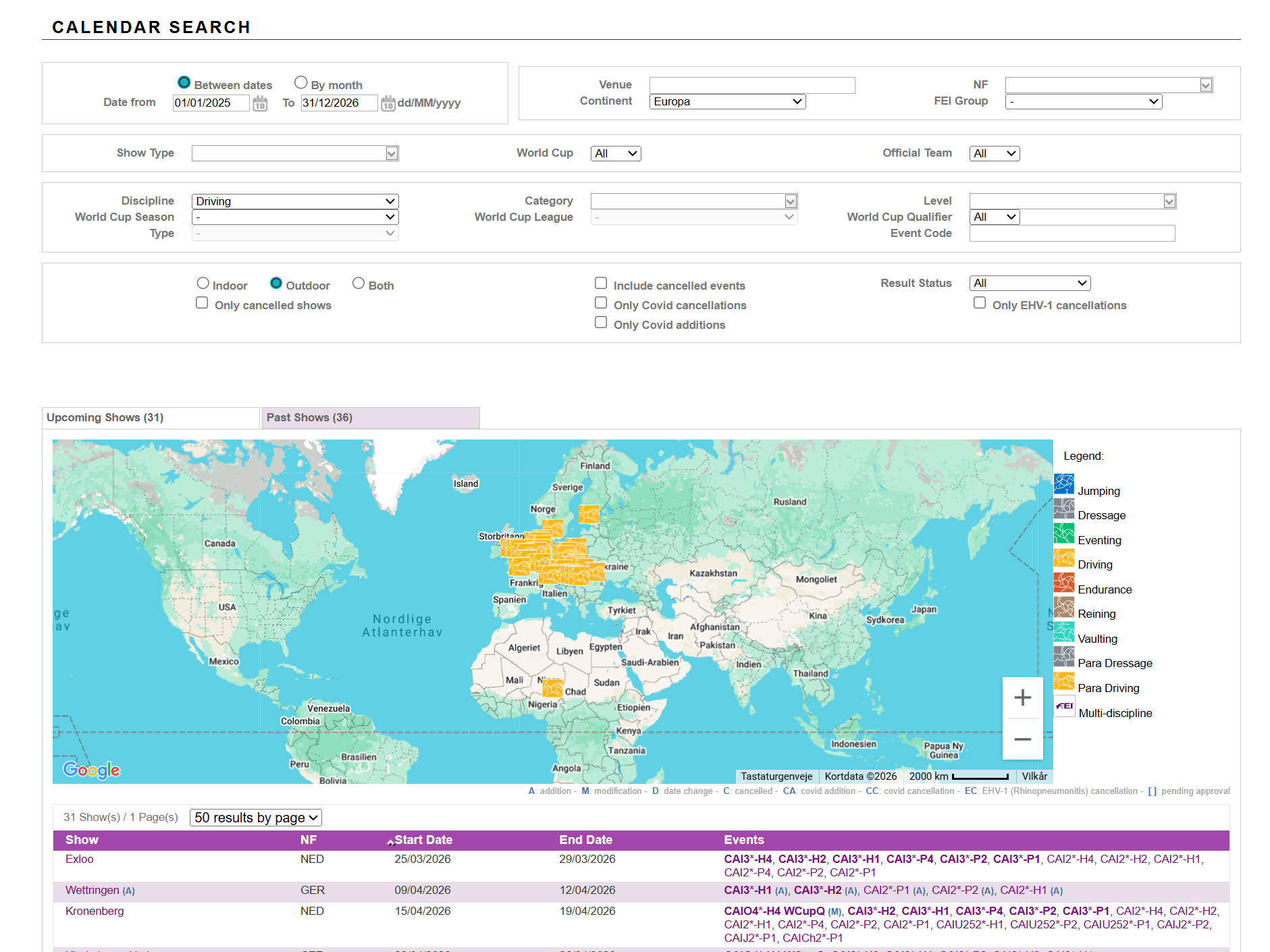The height and width of the screenshot is (952, 1270).
Task: Select the By month radio option
Action: tap(301, 82)
